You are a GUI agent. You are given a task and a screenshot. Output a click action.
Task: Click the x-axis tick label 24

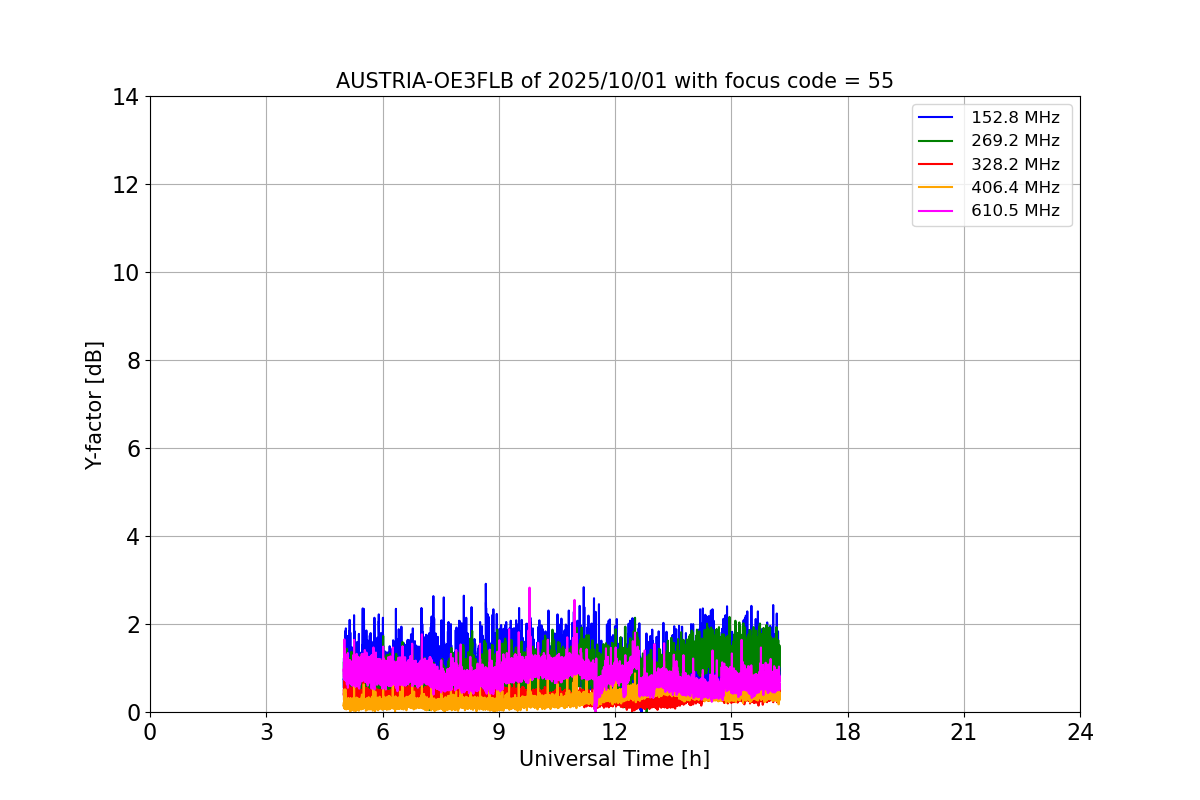pyautogui.click(x=1080, y=732)
